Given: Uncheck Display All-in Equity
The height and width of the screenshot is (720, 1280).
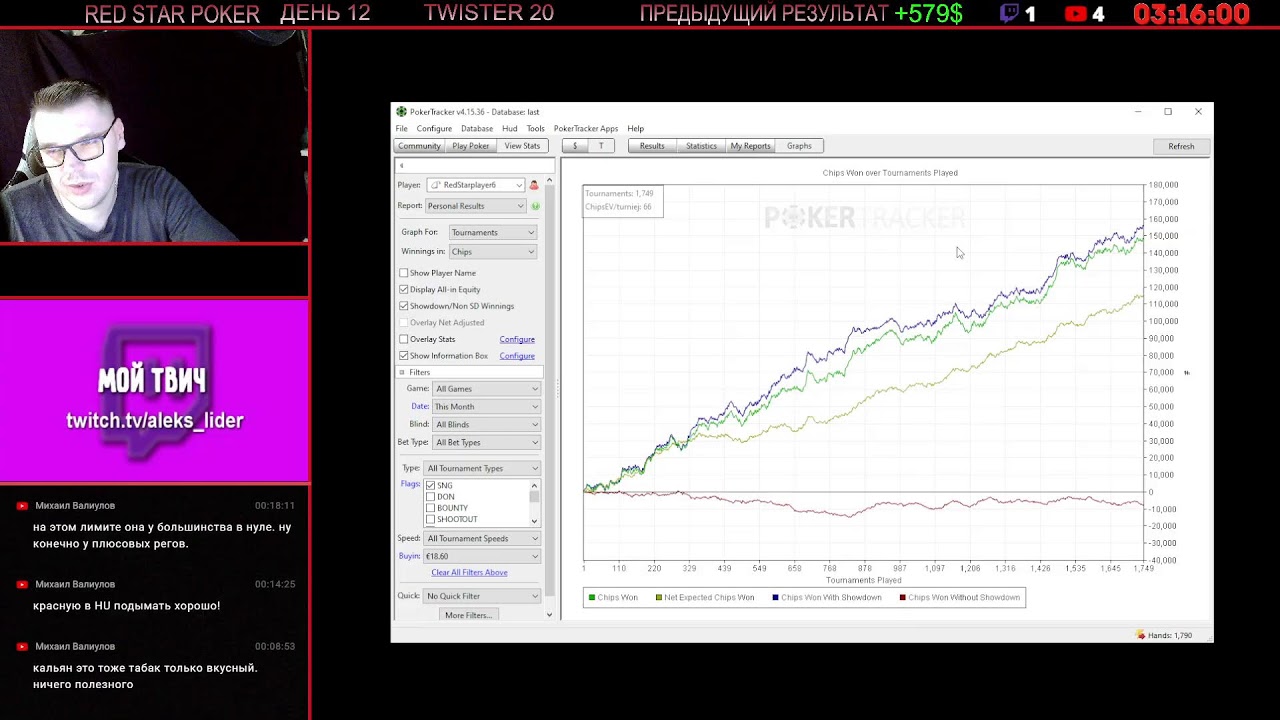Looking at the screenshot, I should point(404,289).
